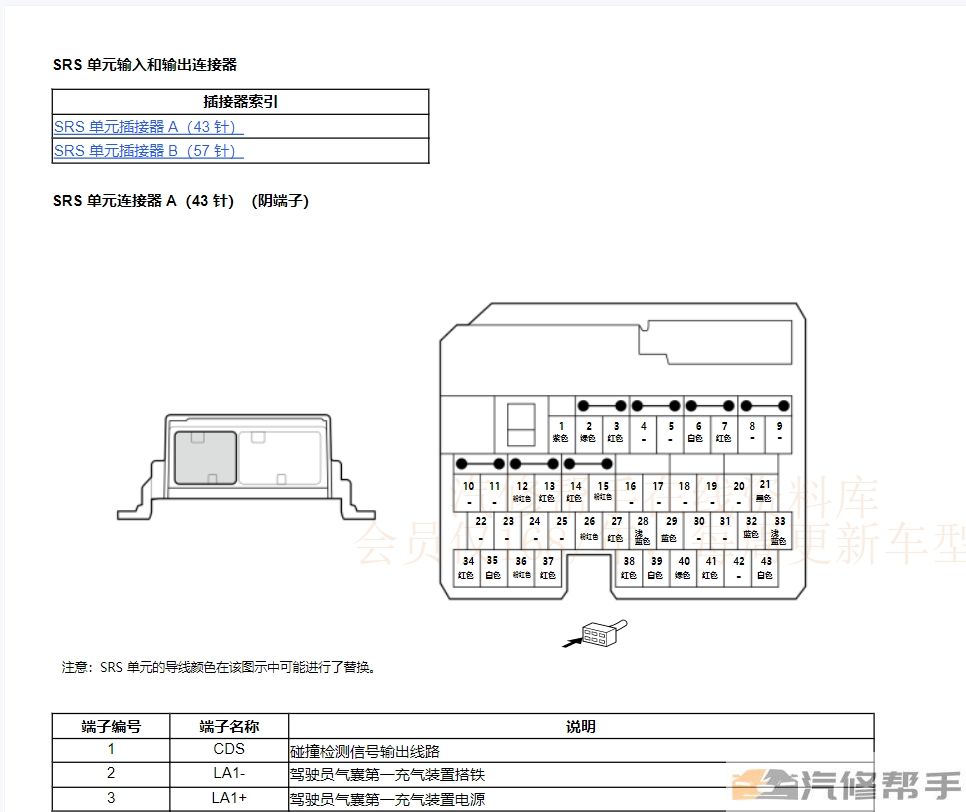Click terminal 10 in connector diagram
The height and width of the screenshot is (812, 966).
(x=468, y=492)
